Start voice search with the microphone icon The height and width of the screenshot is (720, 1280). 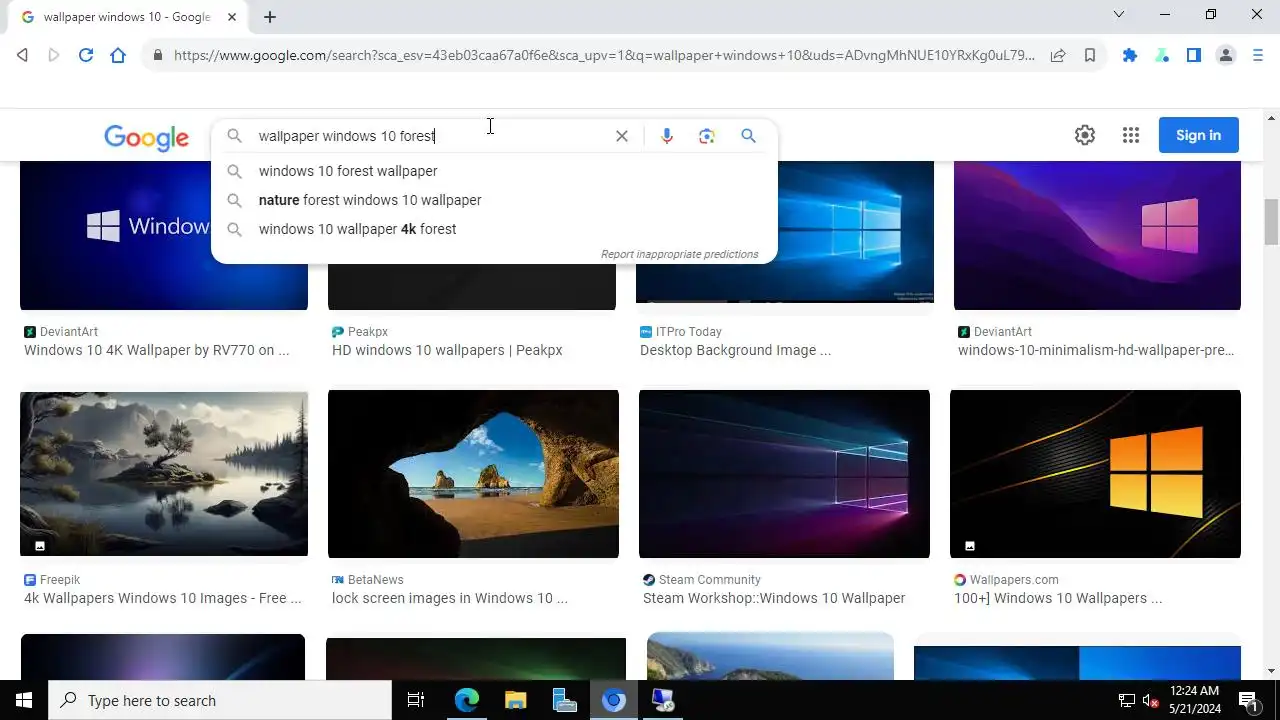click(x=667, y=136)
